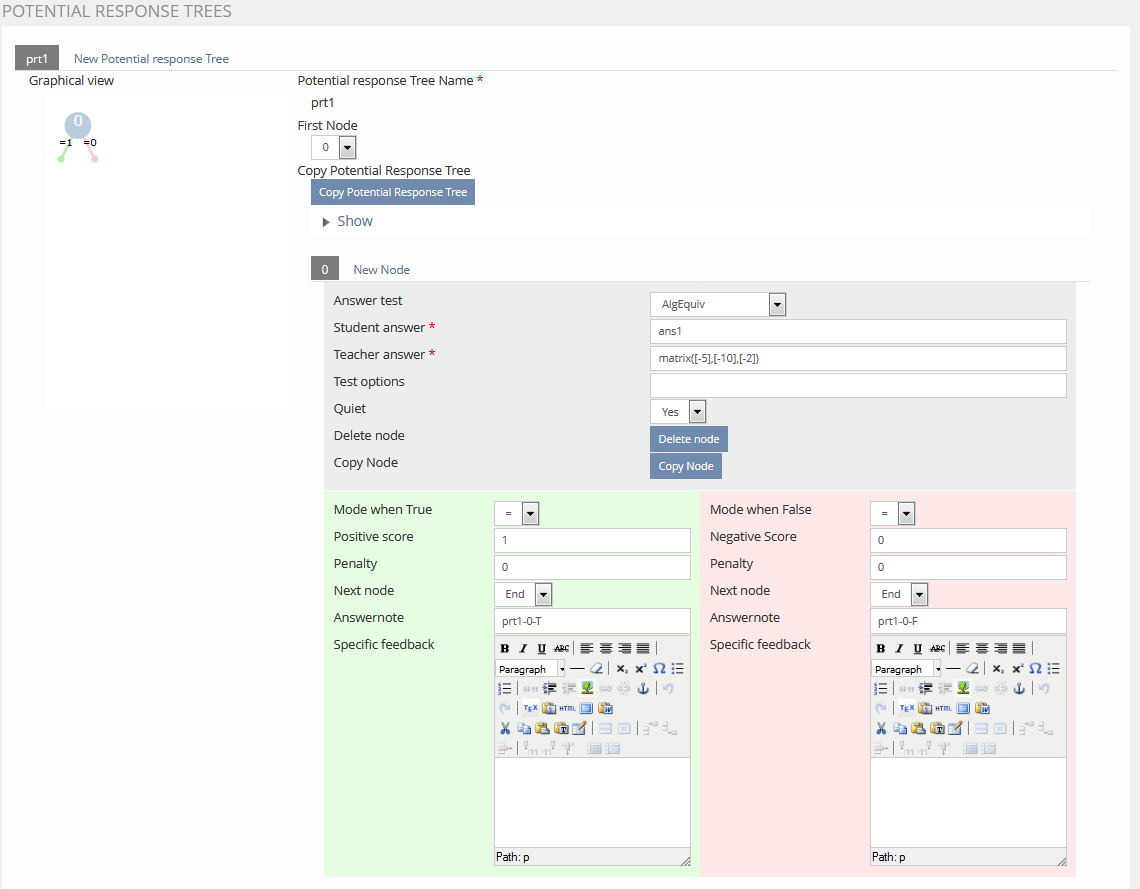Open the Answer test AlgEquiv dropdown

[717, 305]
